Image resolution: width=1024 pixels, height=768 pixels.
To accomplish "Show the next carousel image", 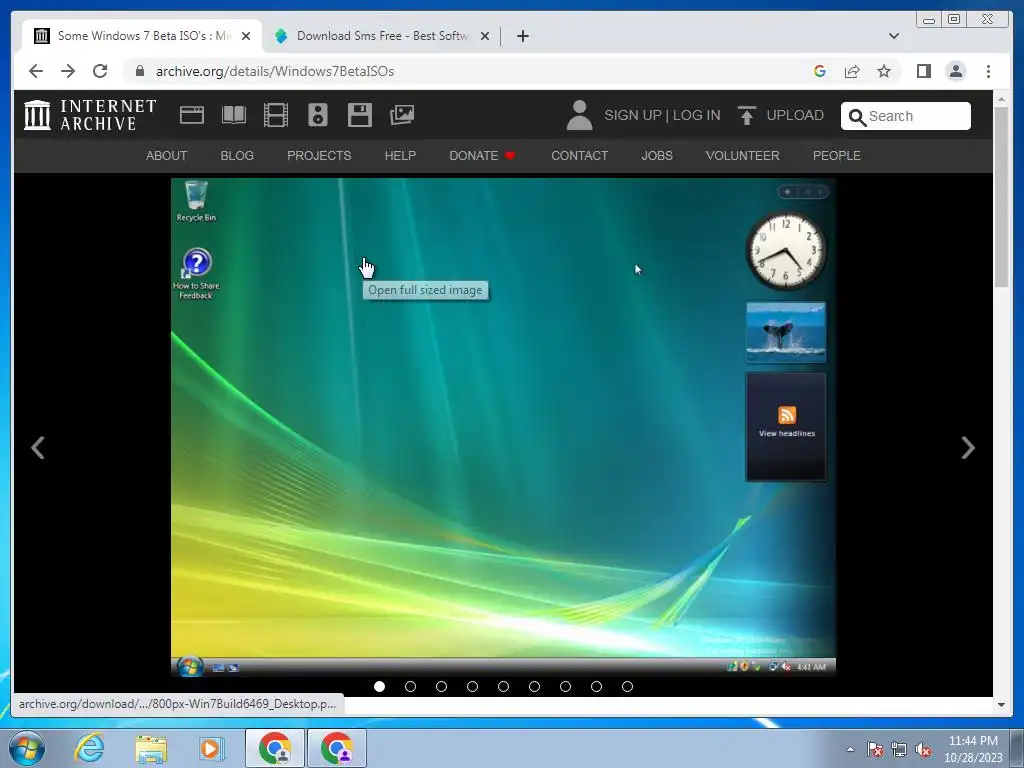I will (968, 448).
